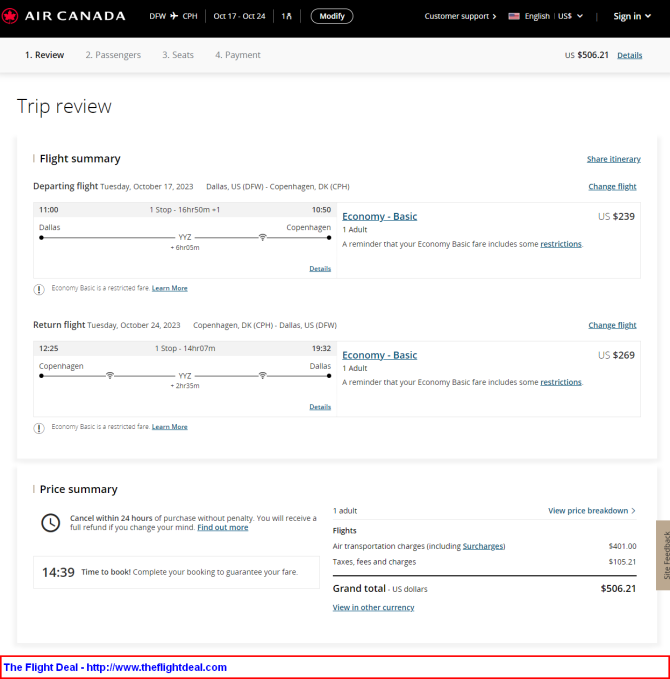The image size is (670, 679).
Task: Select the 4. Payment step
Action: pos(238,55)
